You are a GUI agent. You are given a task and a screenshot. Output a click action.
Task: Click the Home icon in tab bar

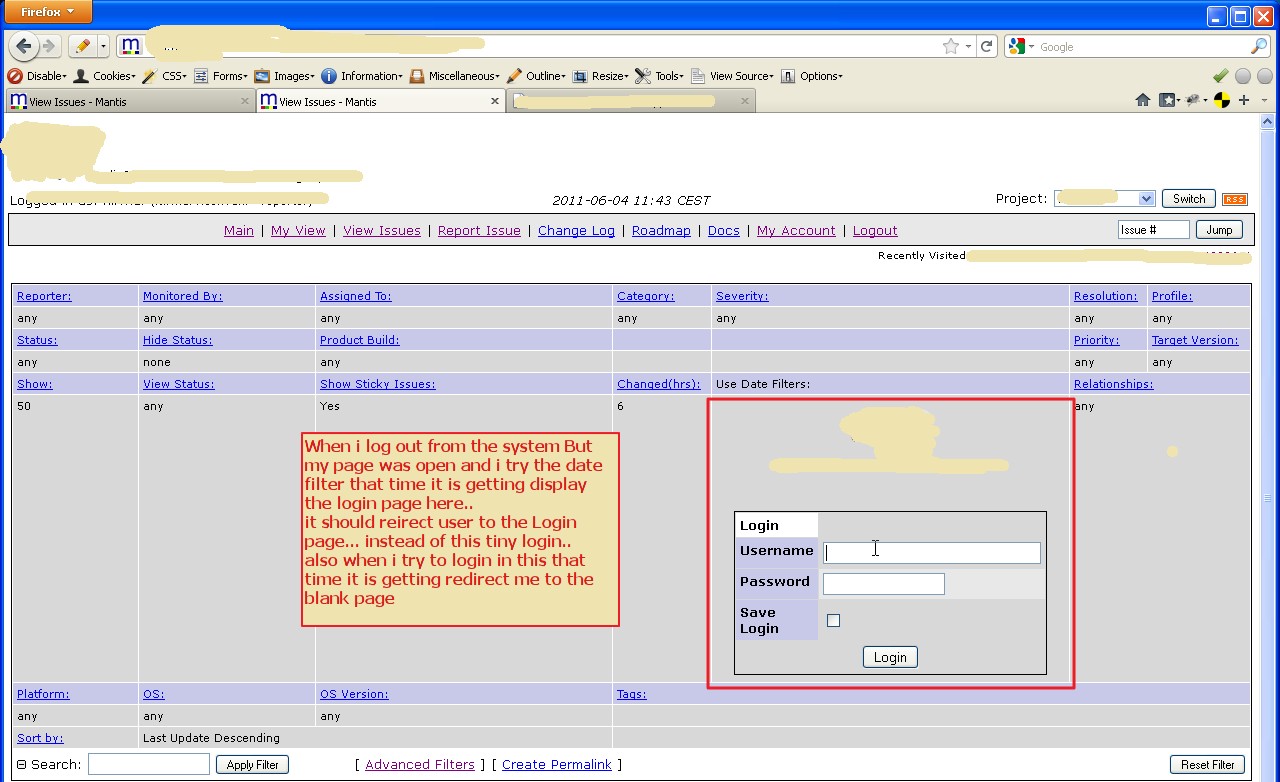tap(1143, 100)
